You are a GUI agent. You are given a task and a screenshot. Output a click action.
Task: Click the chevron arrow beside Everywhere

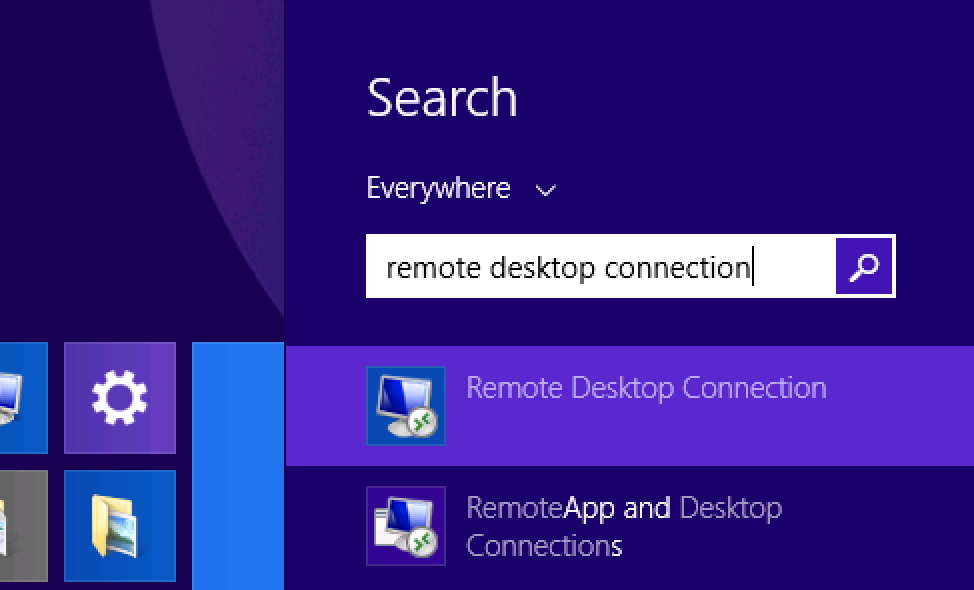tap(546, 190)
